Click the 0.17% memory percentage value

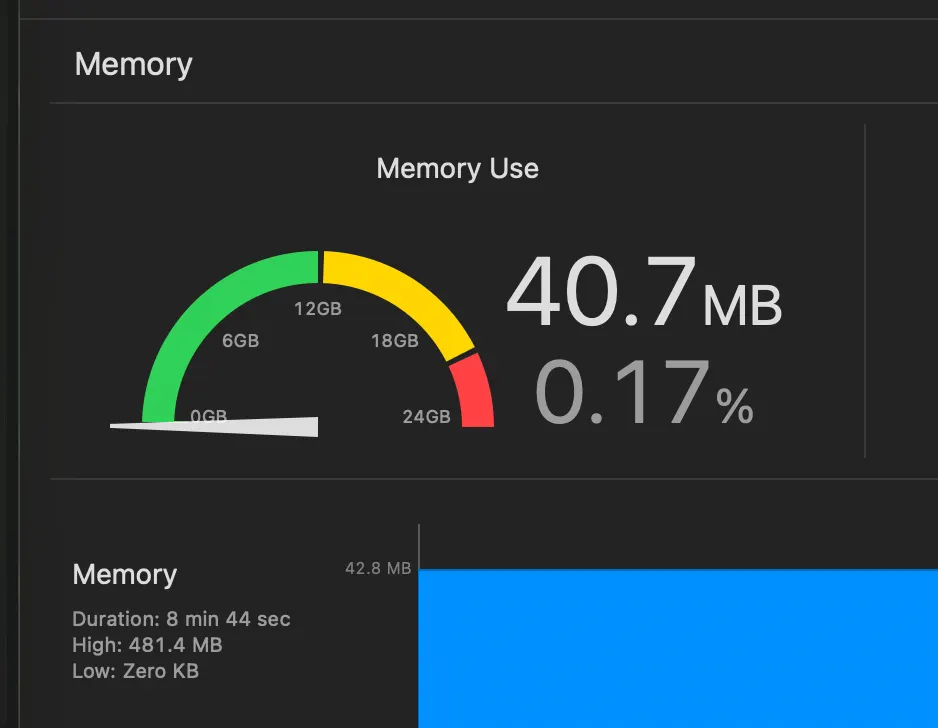[644, 392]
